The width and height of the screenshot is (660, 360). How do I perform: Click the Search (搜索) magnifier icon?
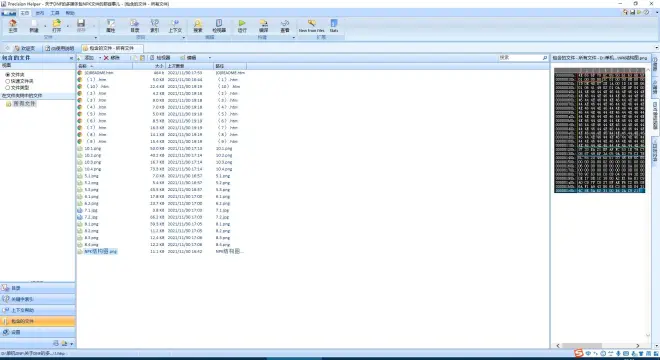point(198,24)
